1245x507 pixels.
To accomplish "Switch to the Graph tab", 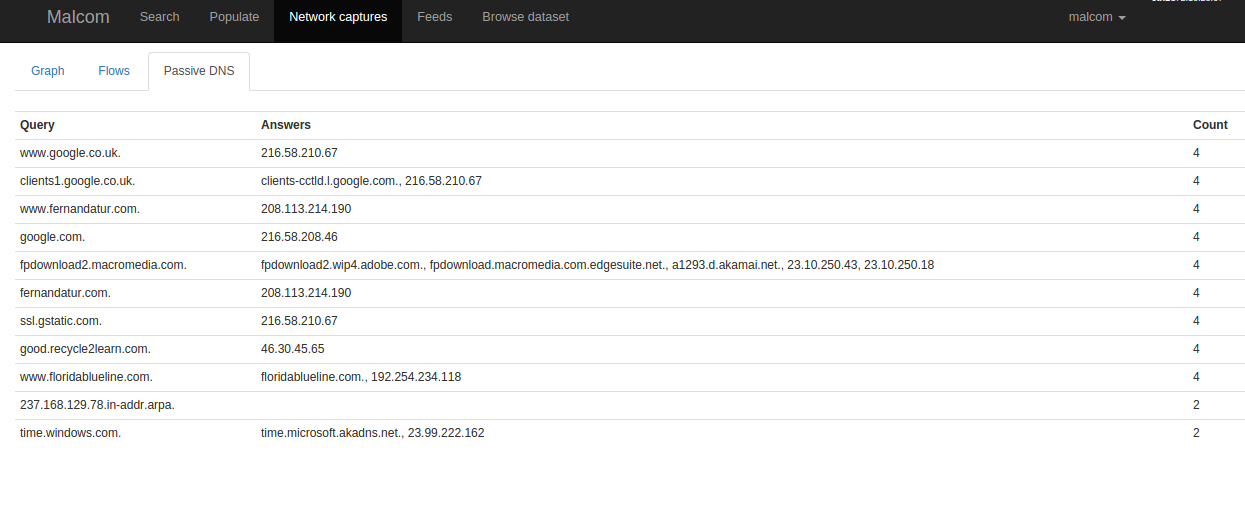I will coord(48,71).
